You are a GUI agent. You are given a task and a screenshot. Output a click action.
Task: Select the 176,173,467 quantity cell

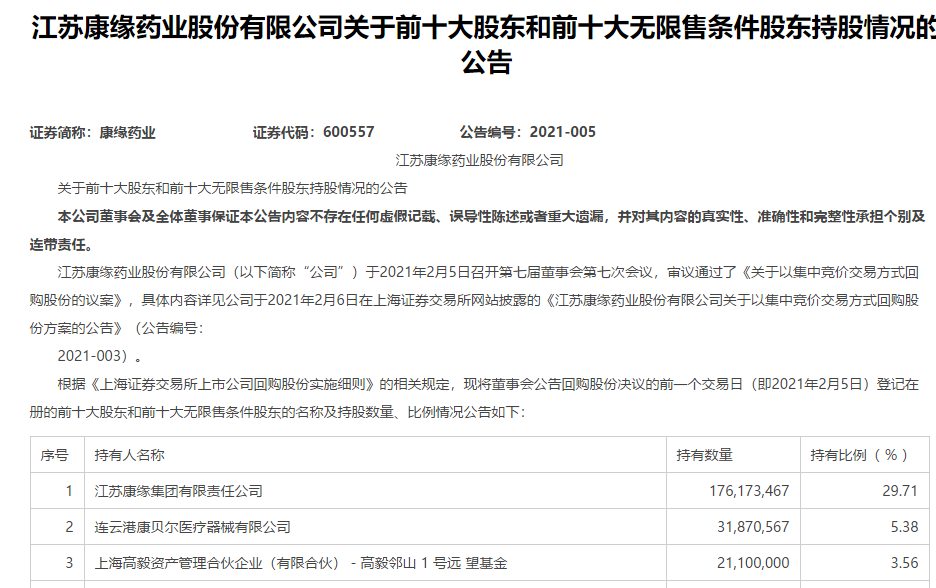point(734,491)
